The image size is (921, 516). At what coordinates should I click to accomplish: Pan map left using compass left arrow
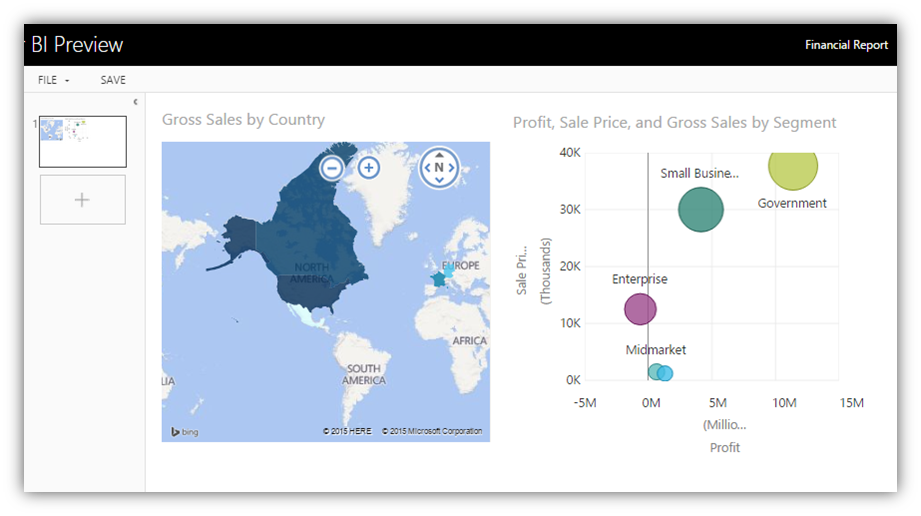427,168
